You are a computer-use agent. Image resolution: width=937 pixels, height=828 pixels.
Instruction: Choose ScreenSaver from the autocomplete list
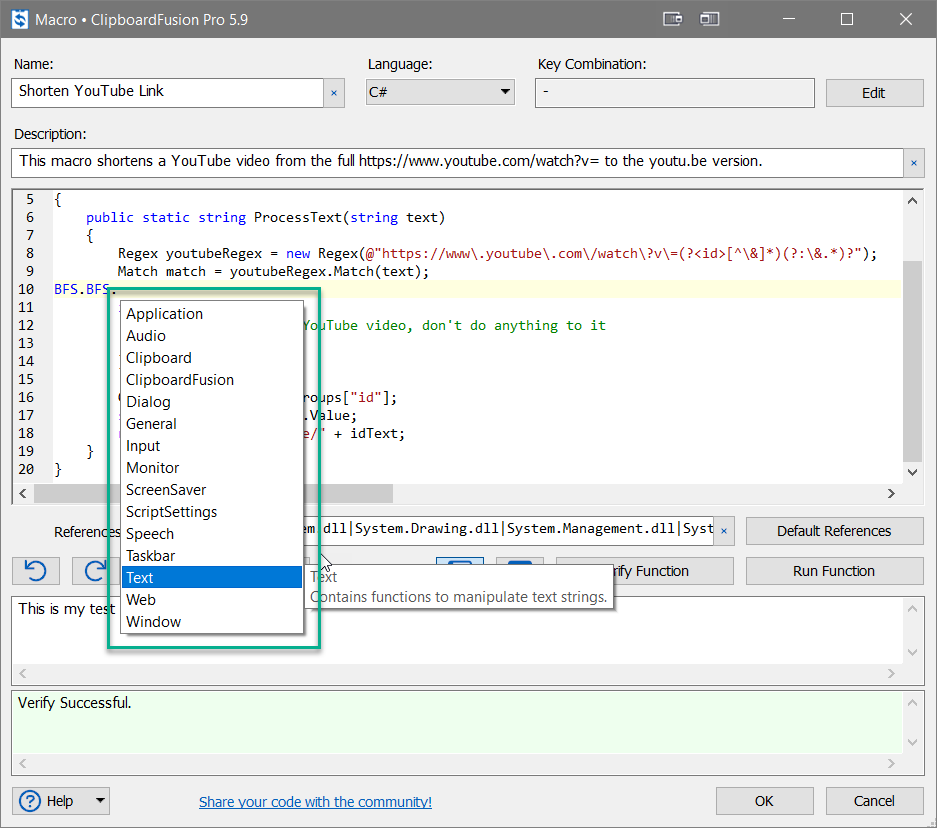pyautogui.click(x=212, y=490)
